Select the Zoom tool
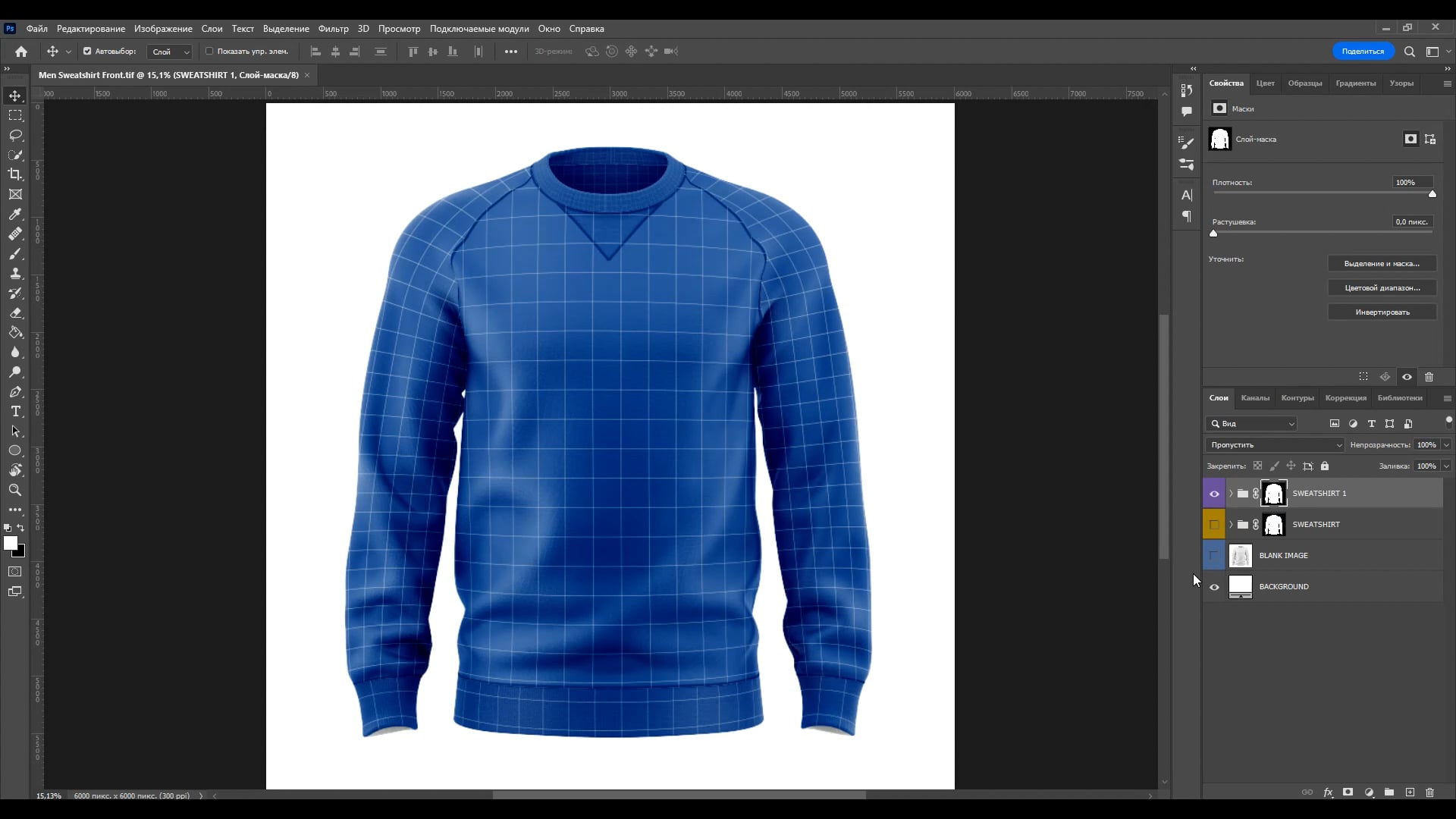 coord(15,489)
